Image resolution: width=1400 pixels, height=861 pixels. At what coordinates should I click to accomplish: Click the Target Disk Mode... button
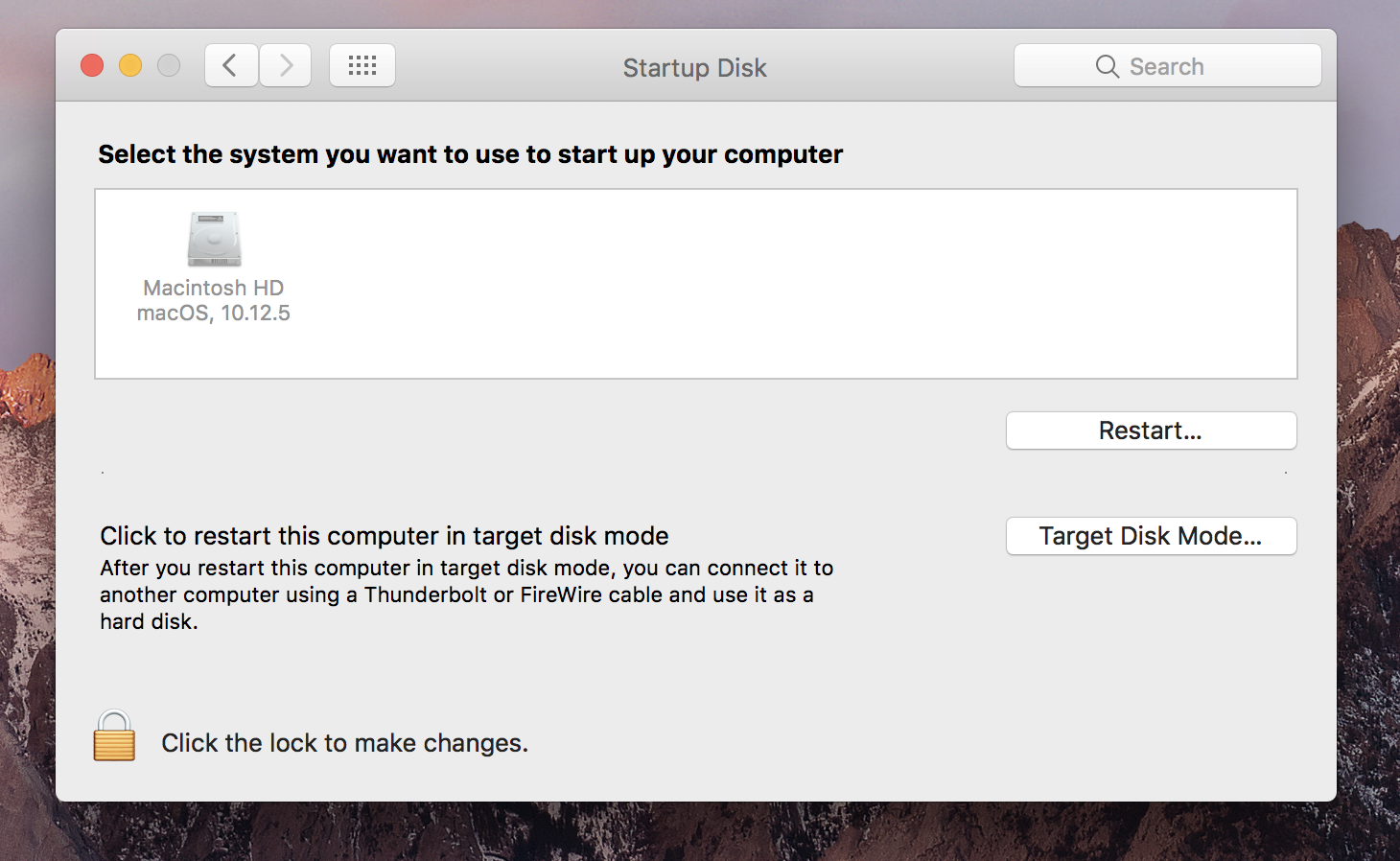pos(1151,536)
